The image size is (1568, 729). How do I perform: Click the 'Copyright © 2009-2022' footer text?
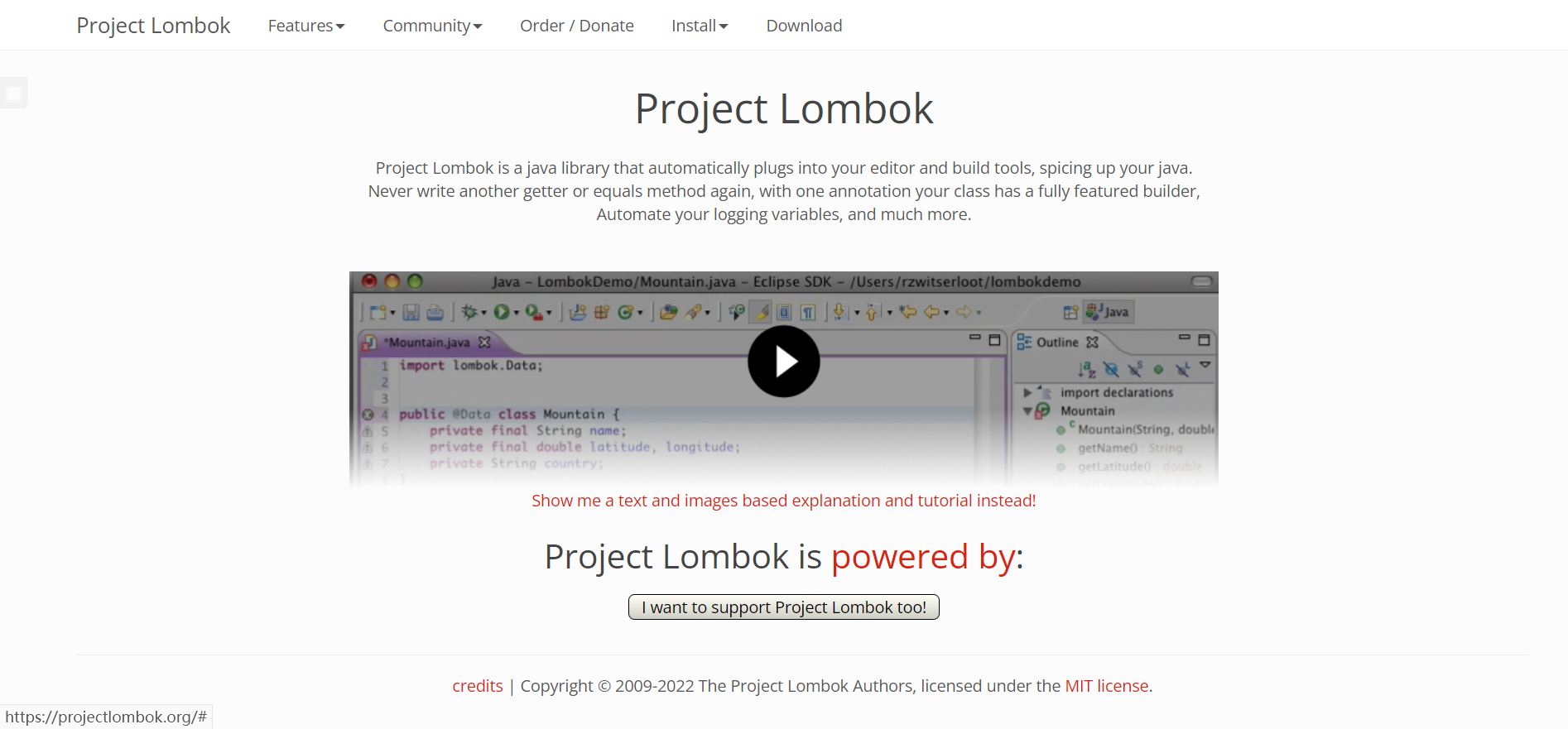tap(607, 686)
